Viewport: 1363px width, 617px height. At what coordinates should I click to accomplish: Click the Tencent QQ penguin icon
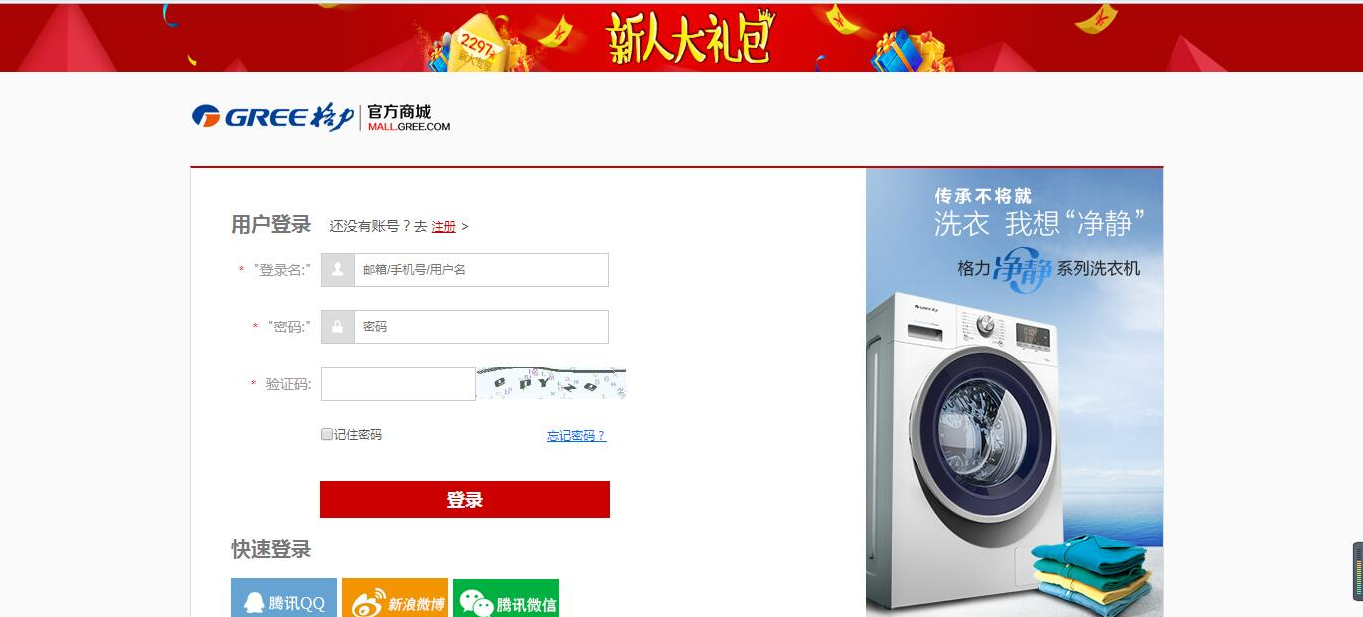(x=254, y=602)
